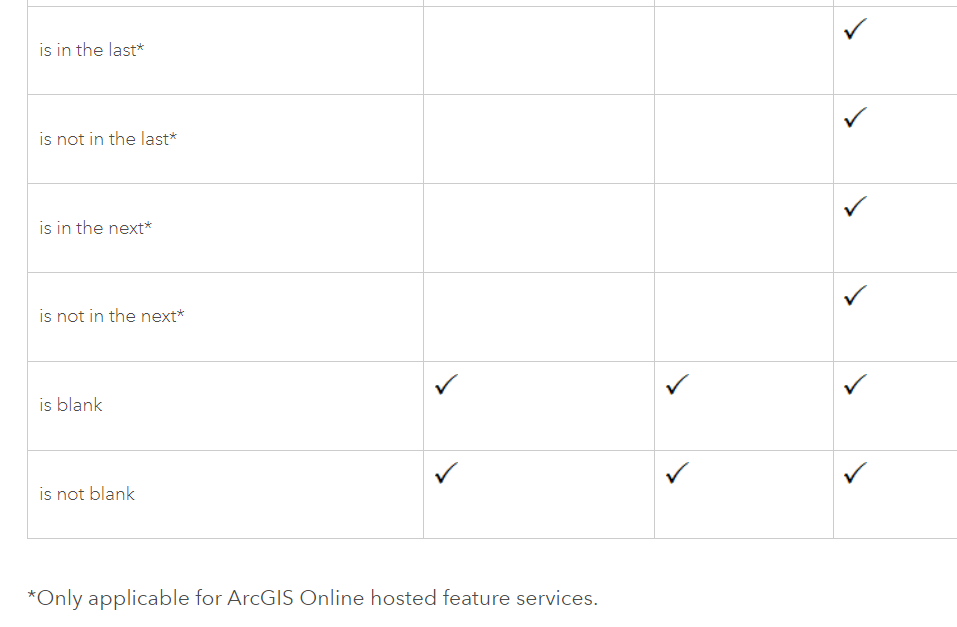Click last checkmark in 'is not blank' row
957x627 pixels.
tap(854, 473)
